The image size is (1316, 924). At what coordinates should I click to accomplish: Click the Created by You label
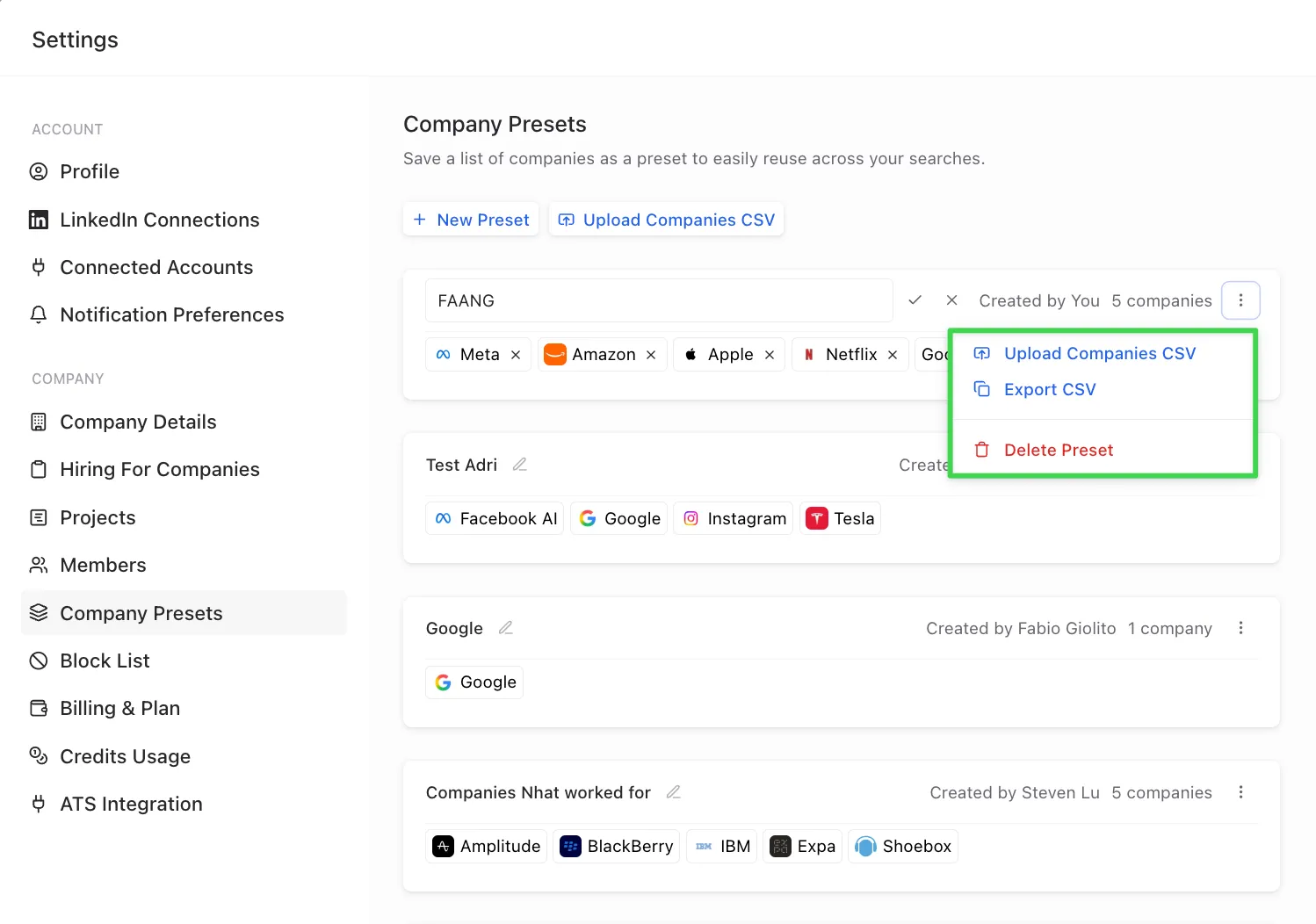[x=1039, y=300]
